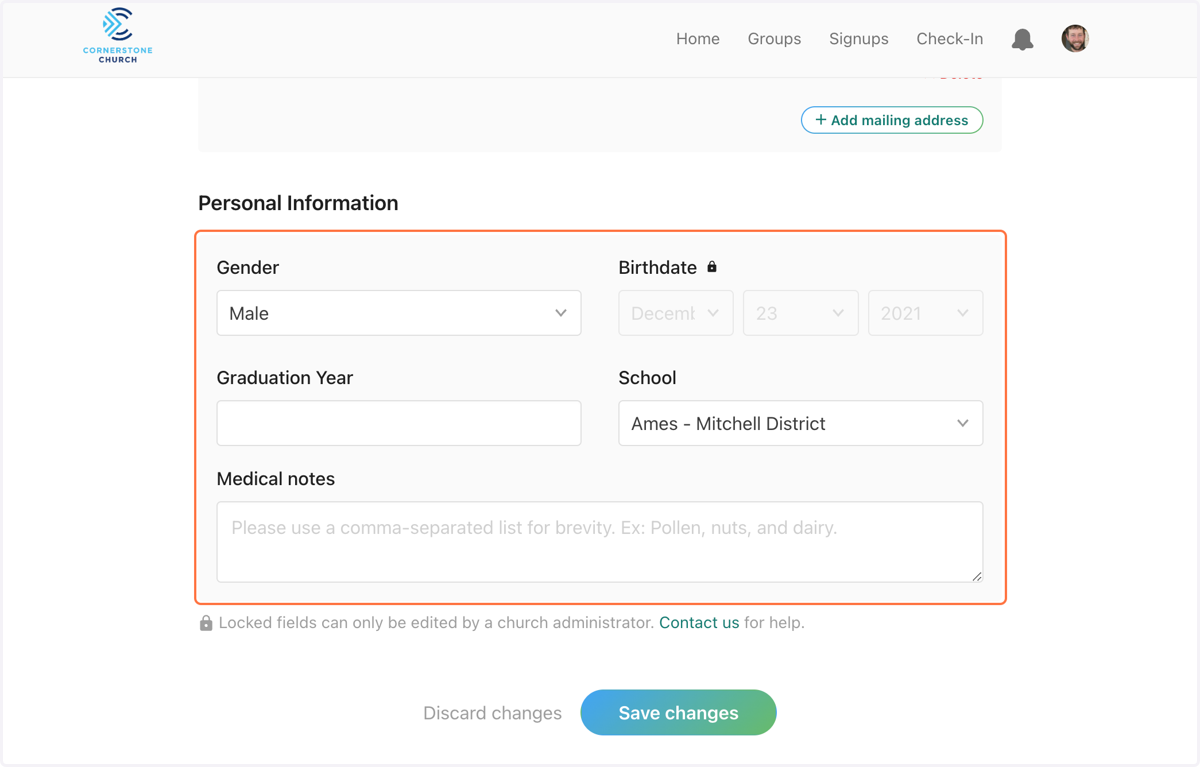Open the notifications bell
Image resolution: width=1200 pixels, height=767 pixels.
tap(1022, 39)
